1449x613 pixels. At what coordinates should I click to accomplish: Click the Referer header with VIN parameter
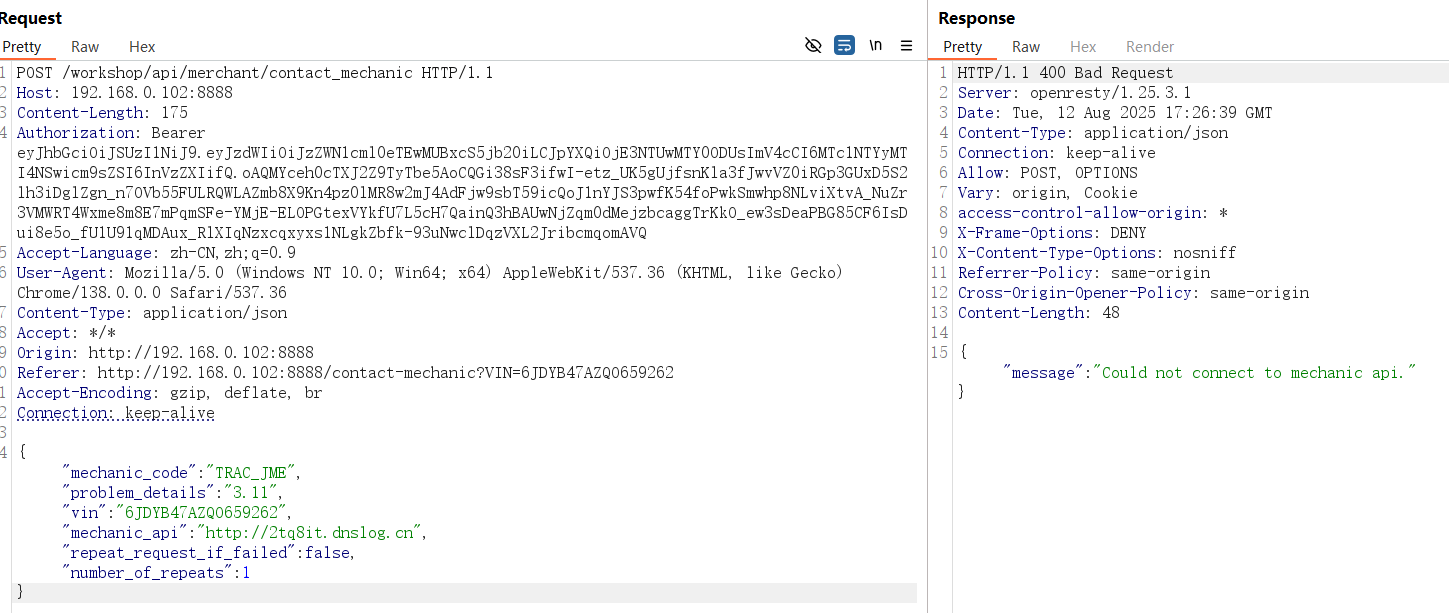[x=345, y=373]
